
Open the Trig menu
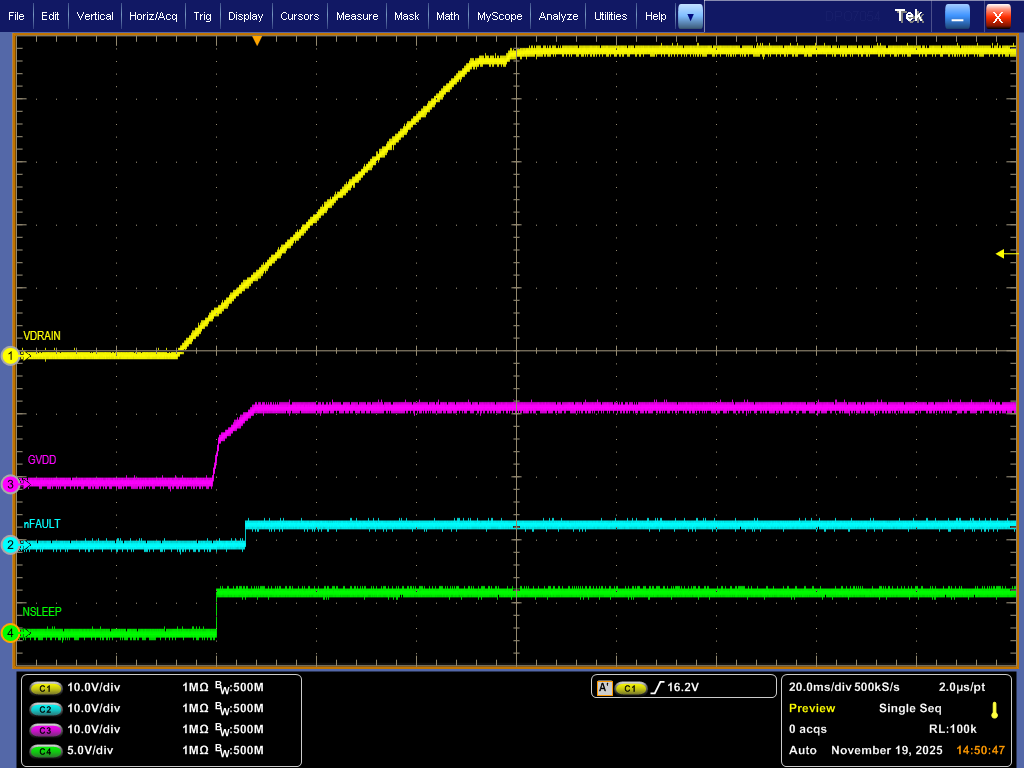203,16
